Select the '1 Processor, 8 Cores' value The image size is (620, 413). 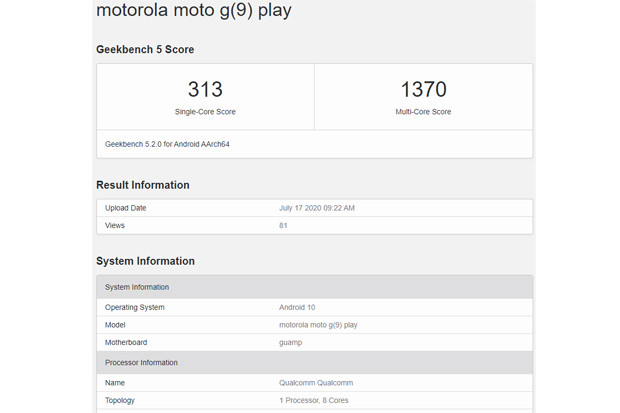314,400
